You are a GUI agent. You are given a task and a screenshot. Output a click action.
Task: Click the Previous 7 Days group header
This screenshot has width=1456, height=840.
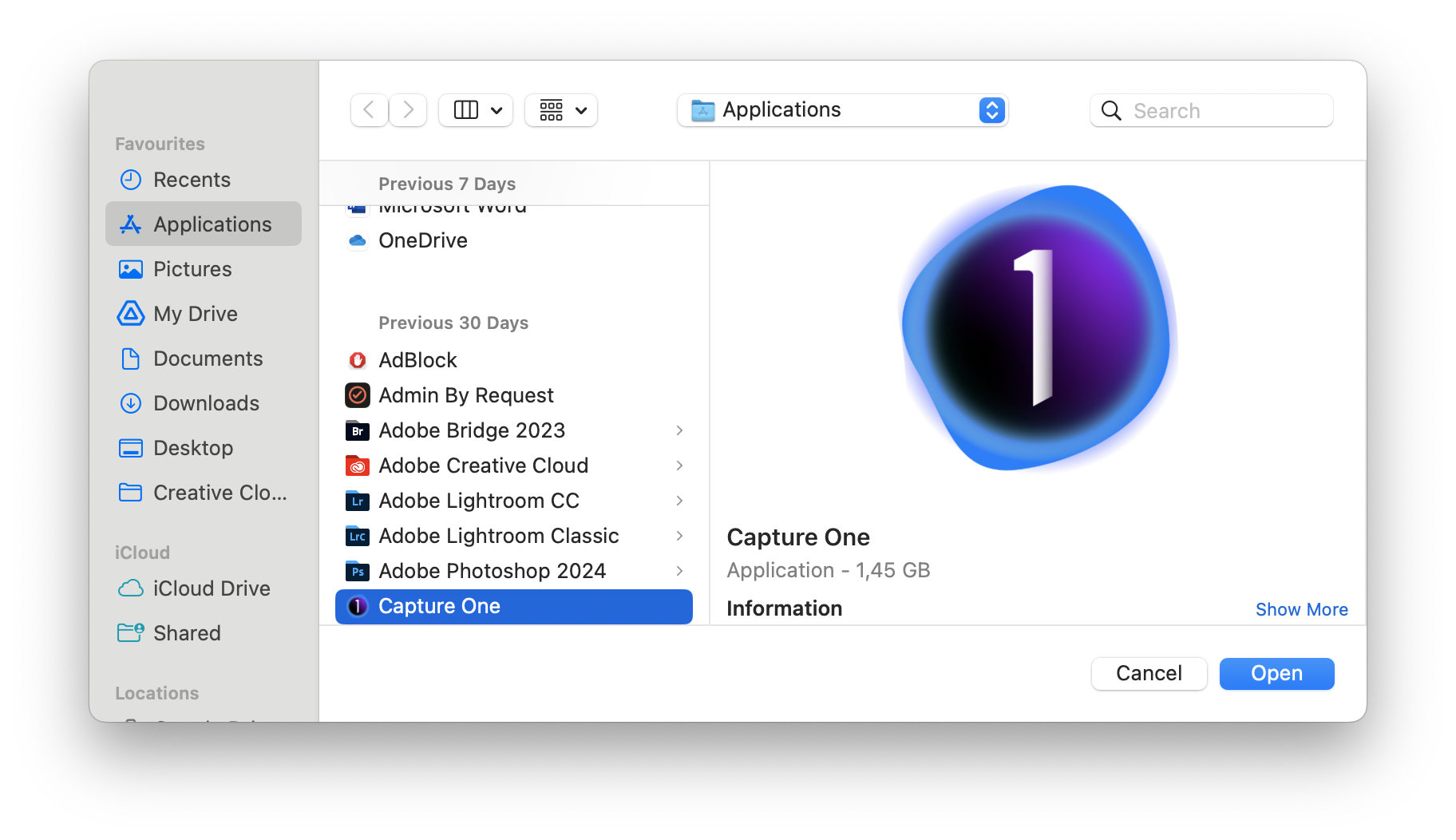[x=447, y=184]
